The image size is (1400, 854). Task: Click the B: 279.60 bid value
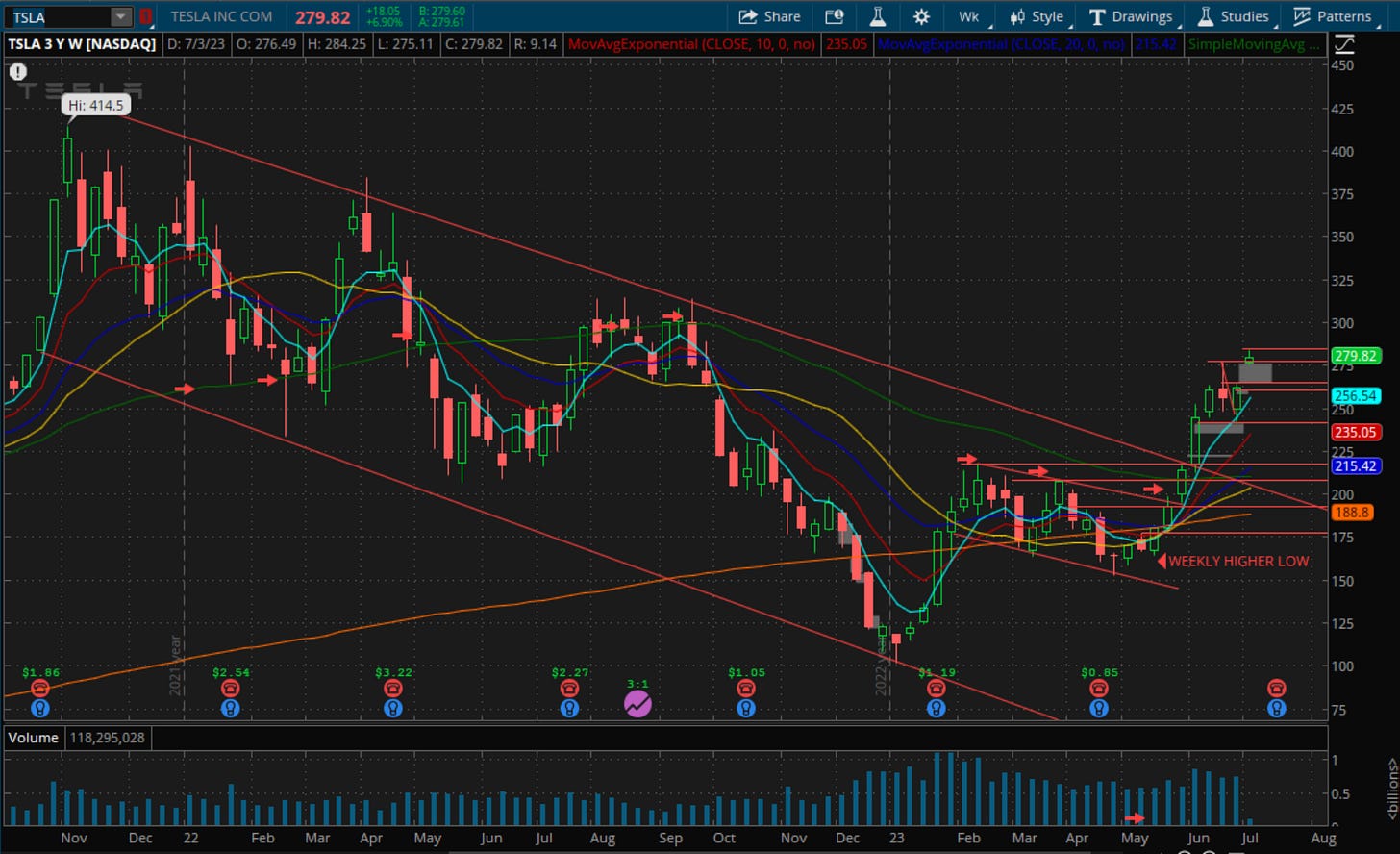pos(442,11)
